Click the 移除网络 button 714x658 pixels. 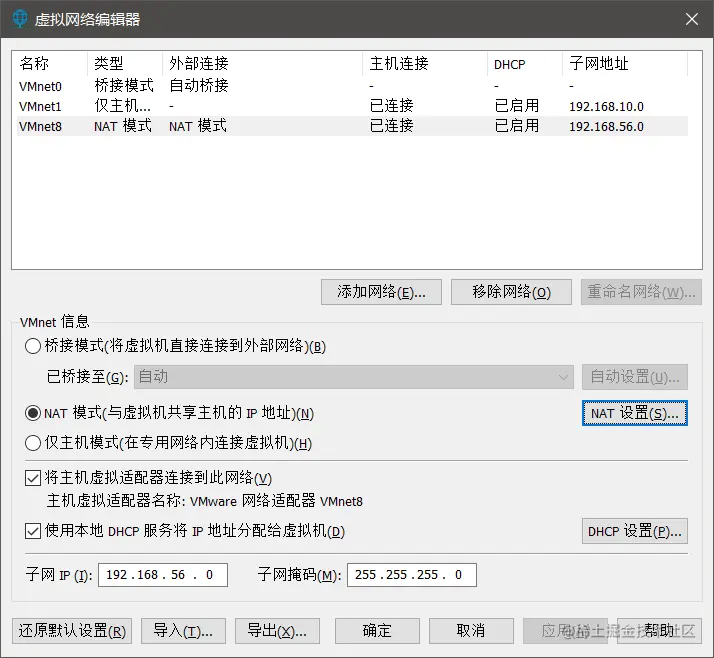tap(511, 292)
